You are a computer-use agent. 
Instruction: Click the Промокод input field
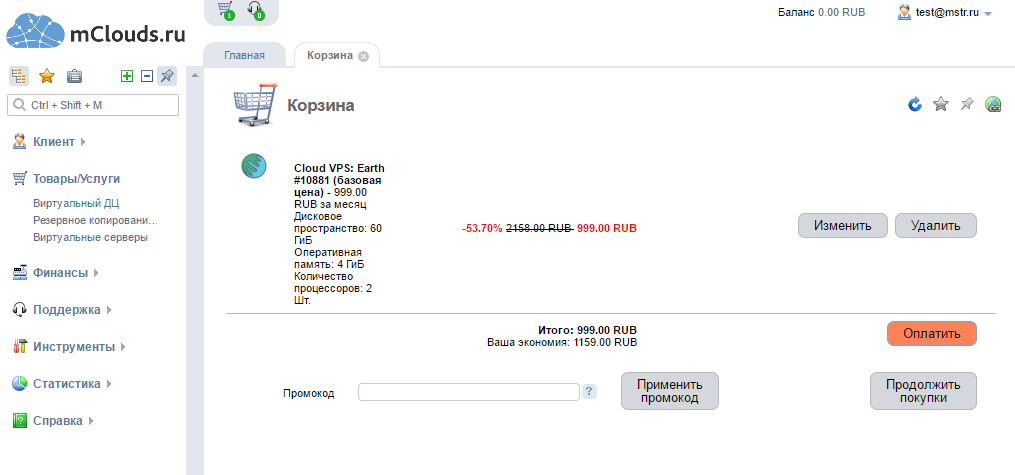[469, 392]
